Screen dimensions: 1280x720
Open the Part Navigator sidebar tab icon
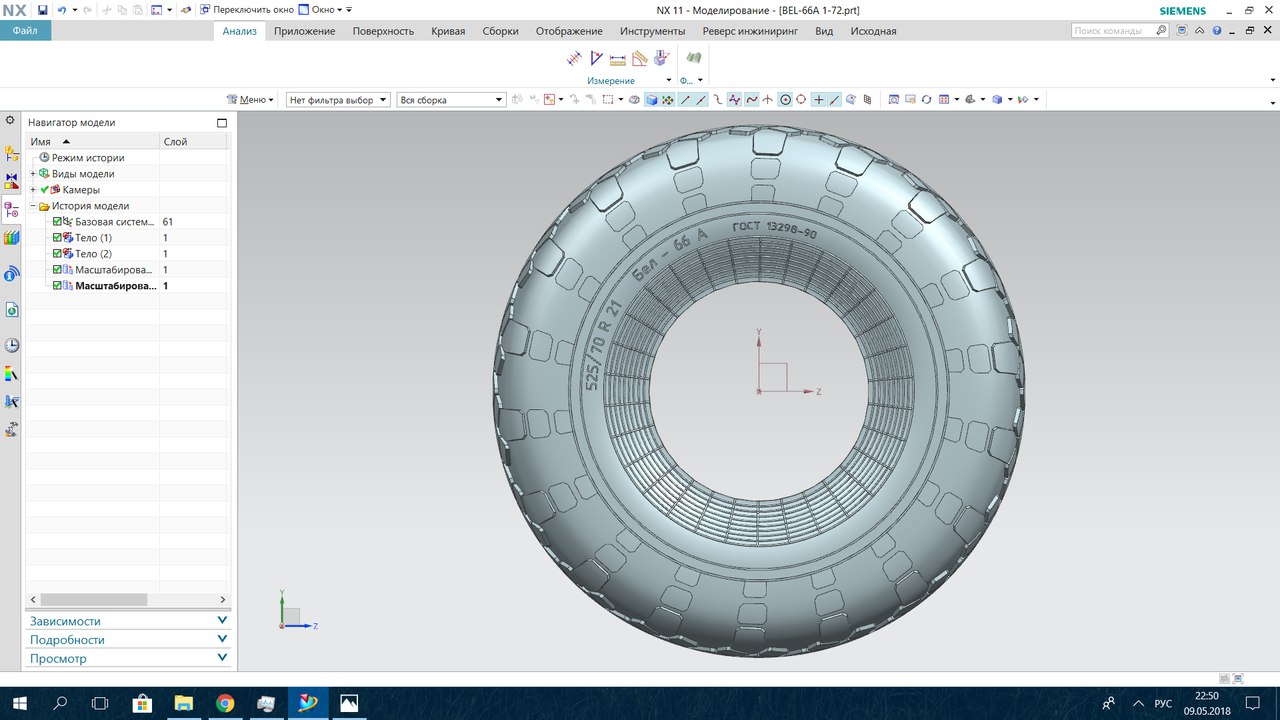(x=12, y=210)
